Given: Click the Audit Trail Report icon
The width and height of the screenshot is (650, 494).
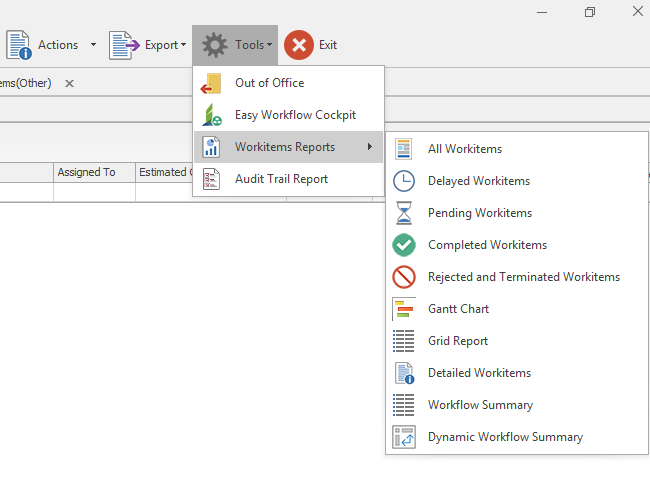Looking at the screenshot, I should (212, 179).
